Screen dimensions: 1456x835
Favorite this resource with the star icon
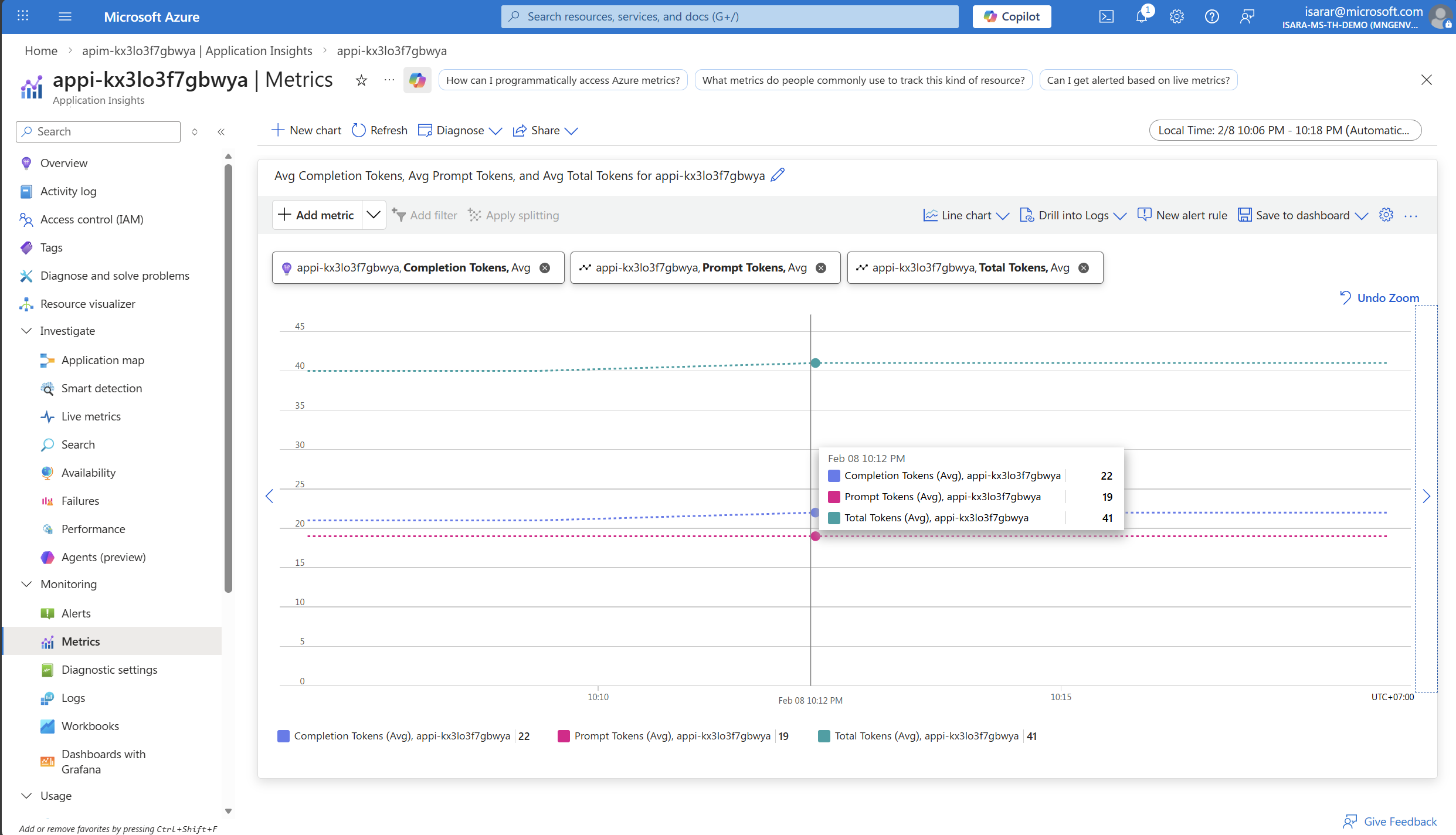[361, 80]
